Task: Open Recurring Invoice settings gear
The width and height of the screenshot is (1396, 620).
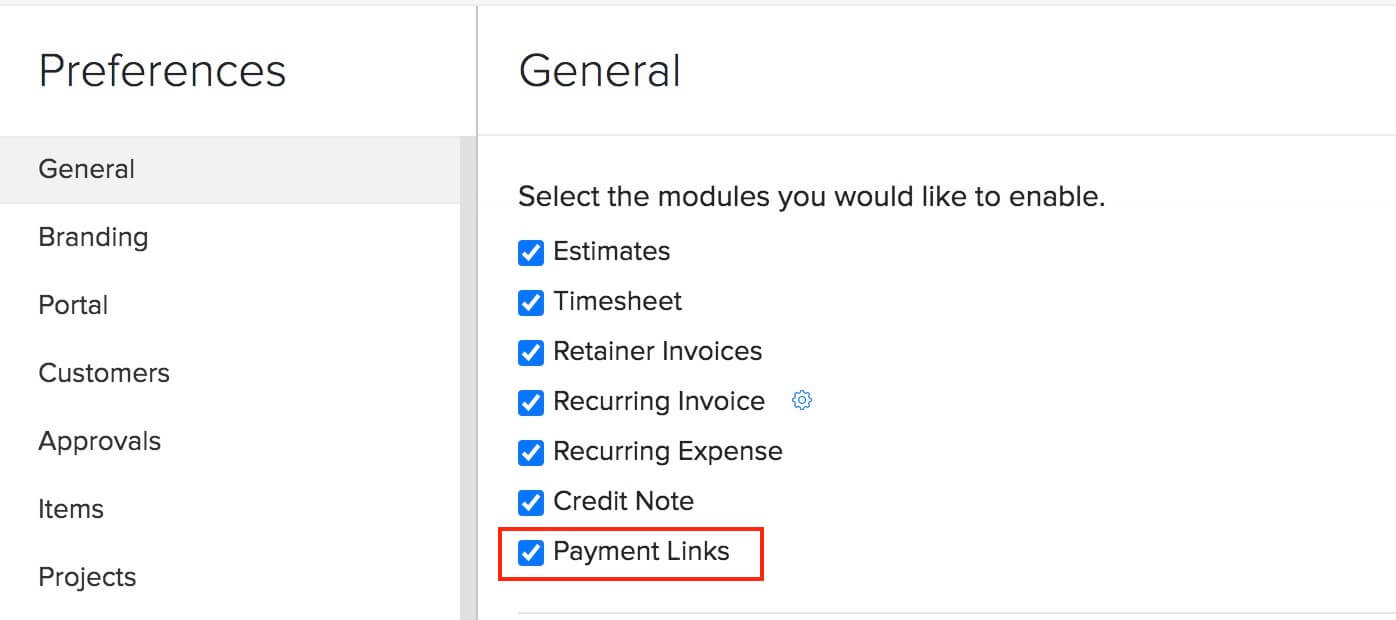Action: click(801, 400)
